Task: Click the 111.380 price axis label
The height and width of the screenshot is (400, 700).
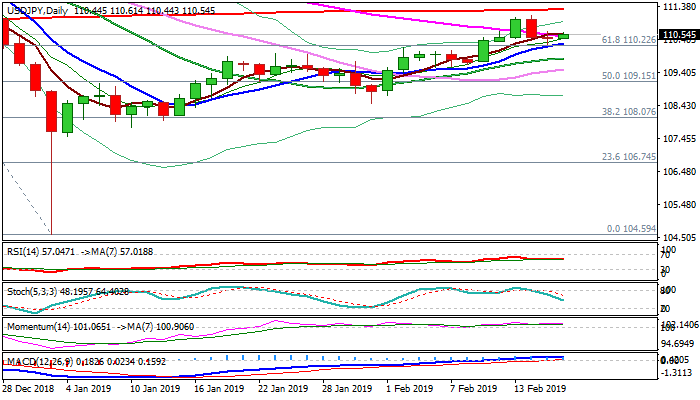Action: tap(679, 7)
